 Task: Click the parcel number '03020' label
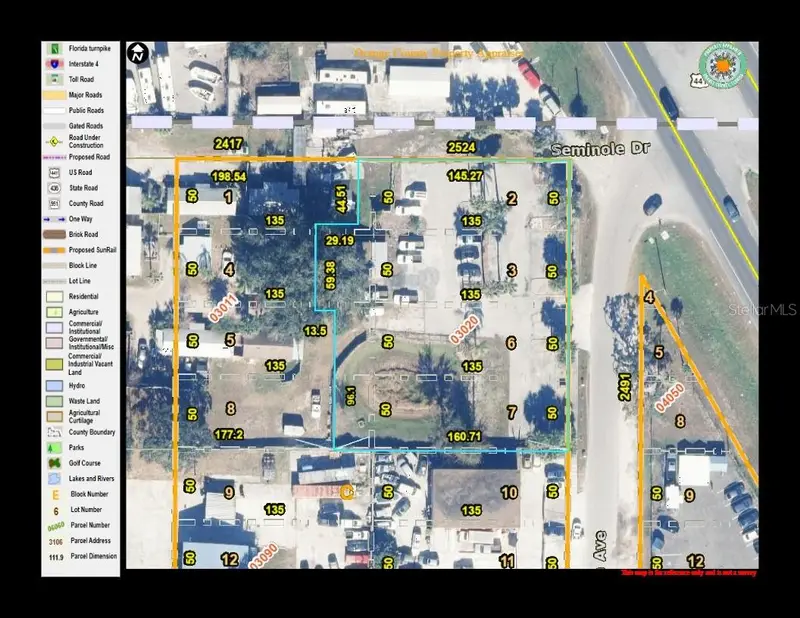465,329
